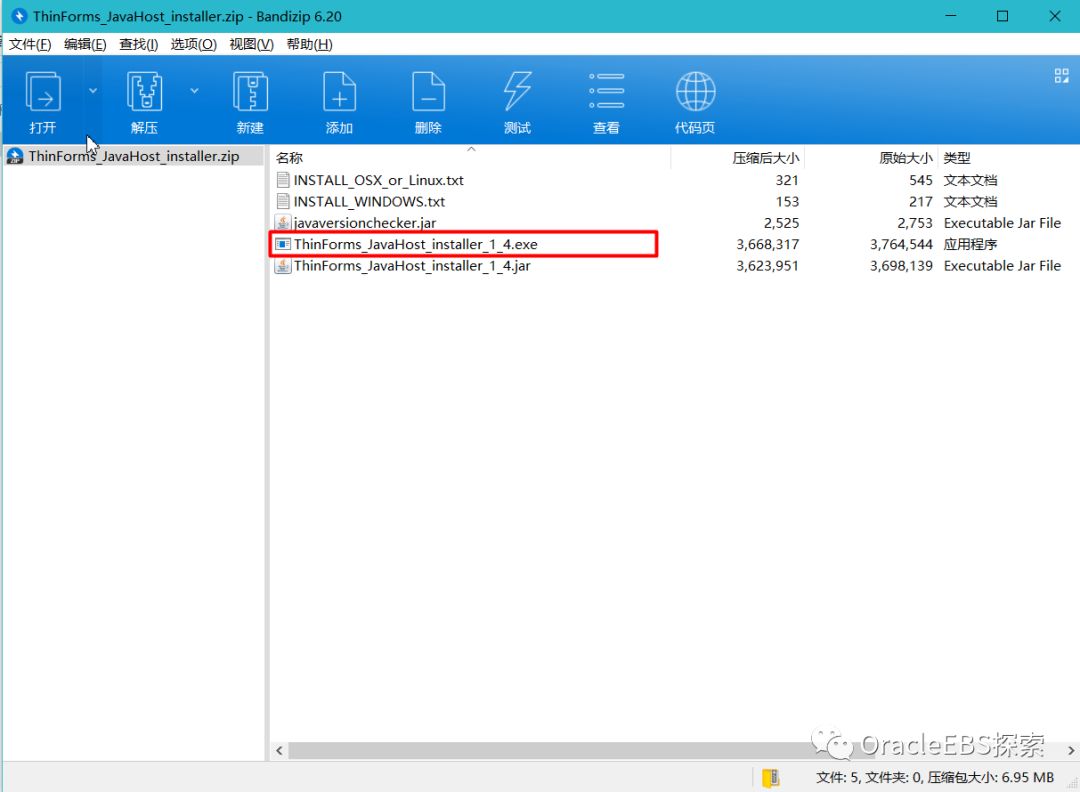Open the File 文件(F) menu
The image size is (1080, 792).
30,44
